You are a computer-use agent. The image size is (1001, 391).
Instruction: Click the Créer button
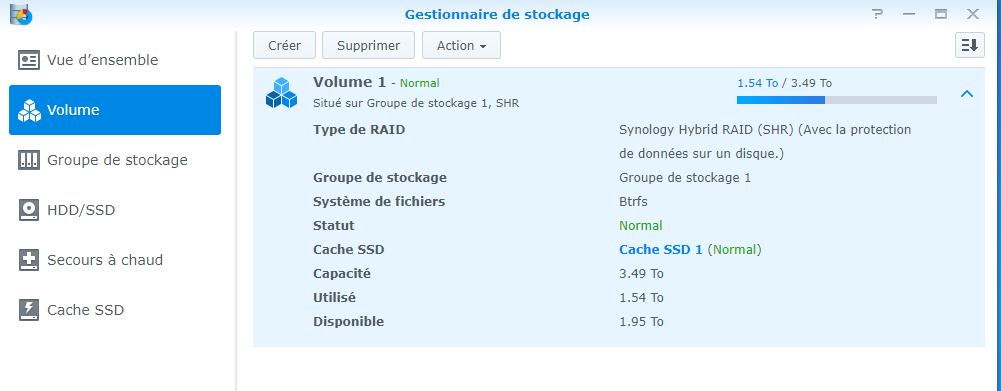pyautogui.click(x=284, y=45)
